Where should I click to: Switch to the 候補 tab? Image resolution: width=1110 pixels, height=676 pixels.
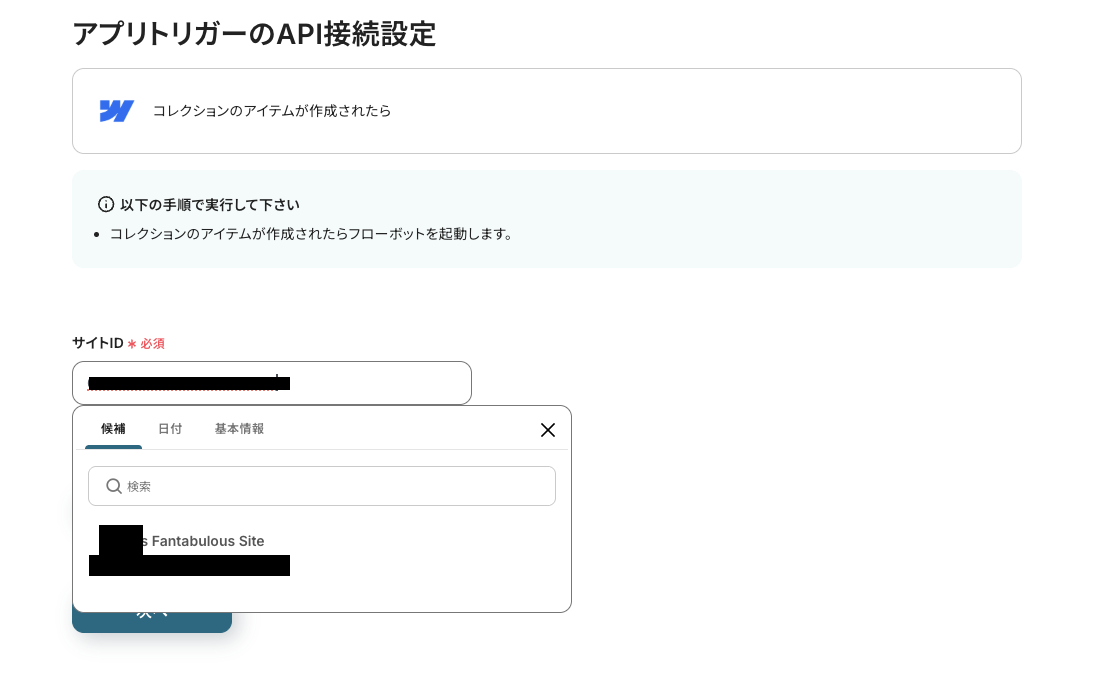[x=113, y=429]
